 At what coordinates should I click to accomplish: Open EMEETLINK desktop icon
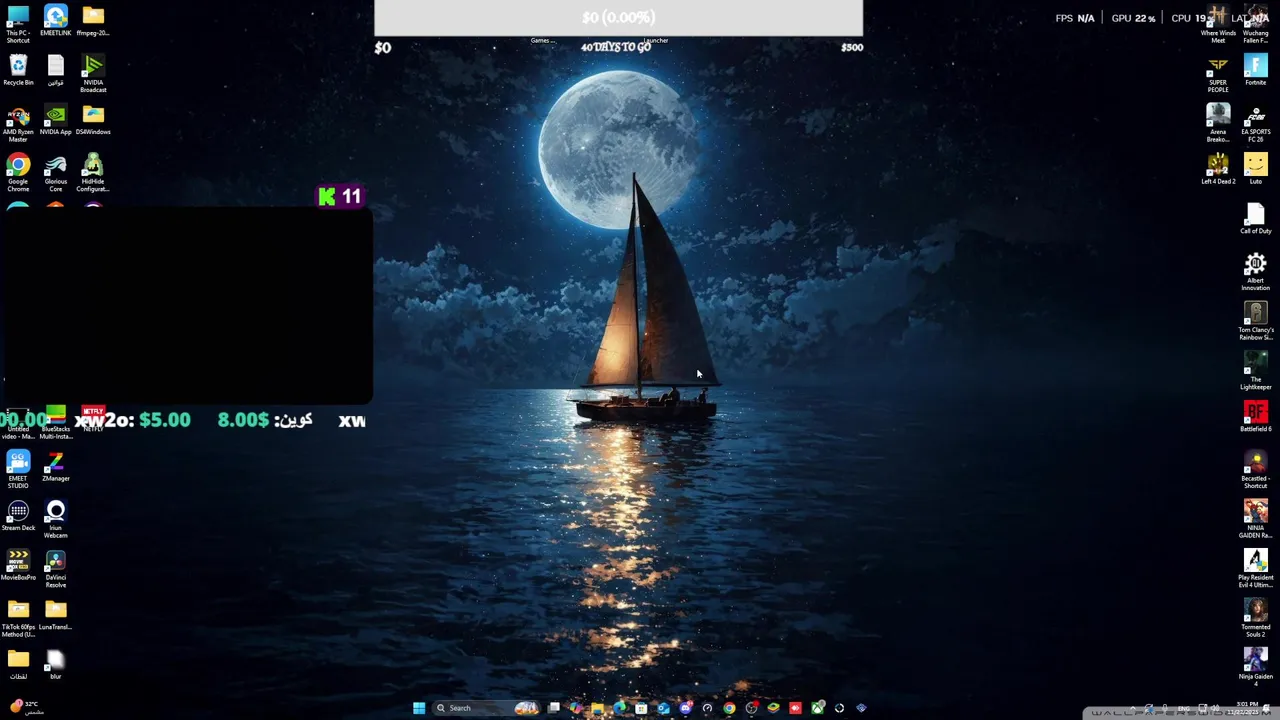point(55,21)
